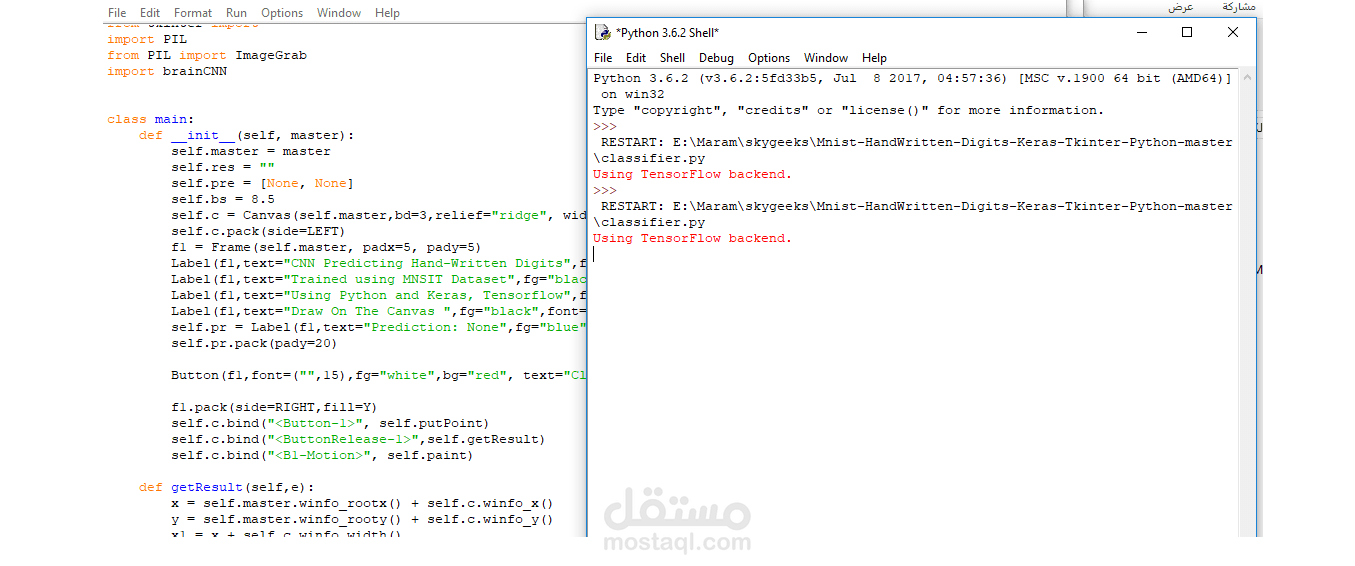1355x566 pixels.
Task: Click the 'self.res = ""' line
Action: 223,167
